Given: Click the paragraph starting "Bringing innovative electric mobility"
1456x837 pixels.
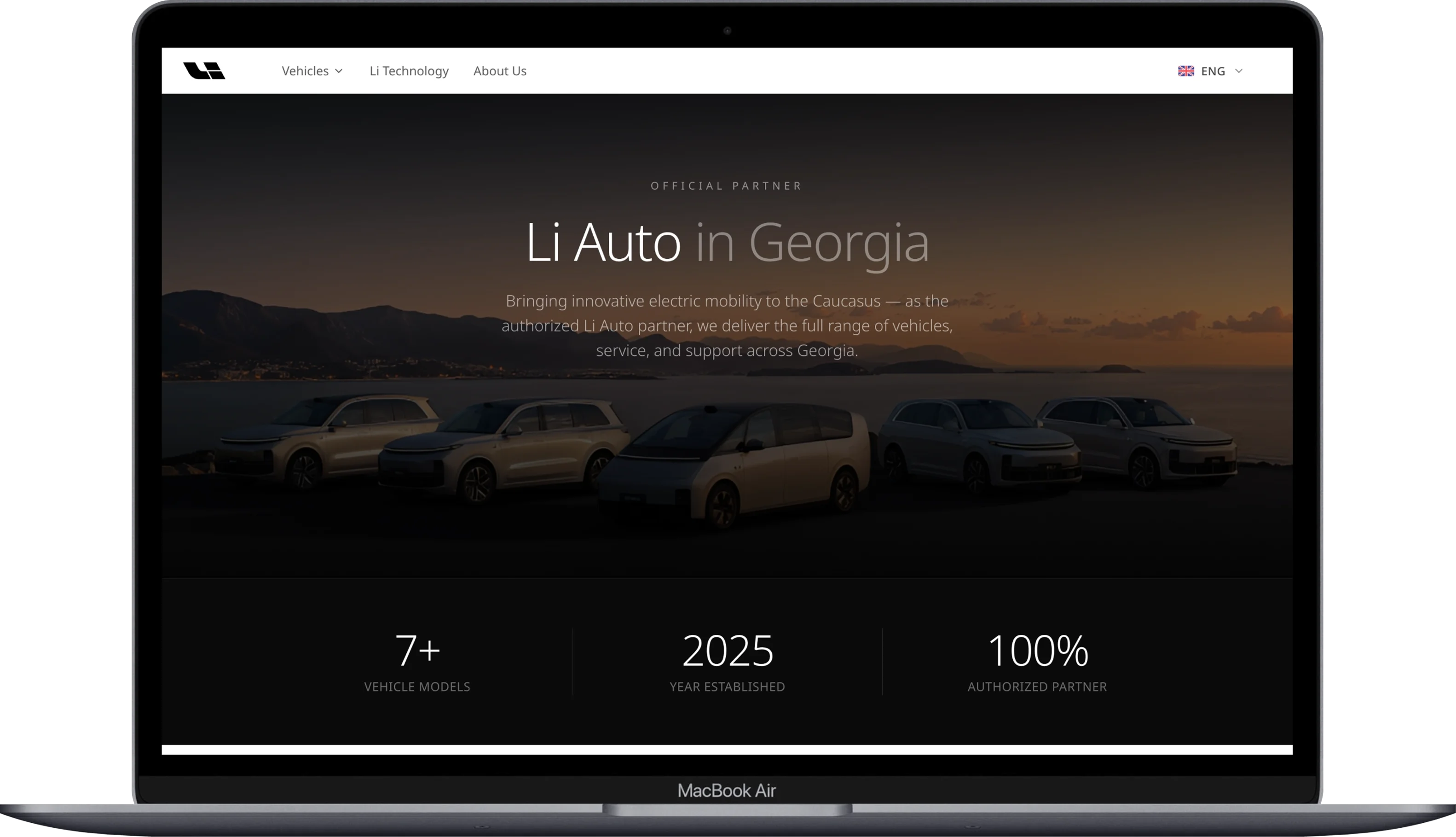Looking at the screenshot, I should (727, 325).
